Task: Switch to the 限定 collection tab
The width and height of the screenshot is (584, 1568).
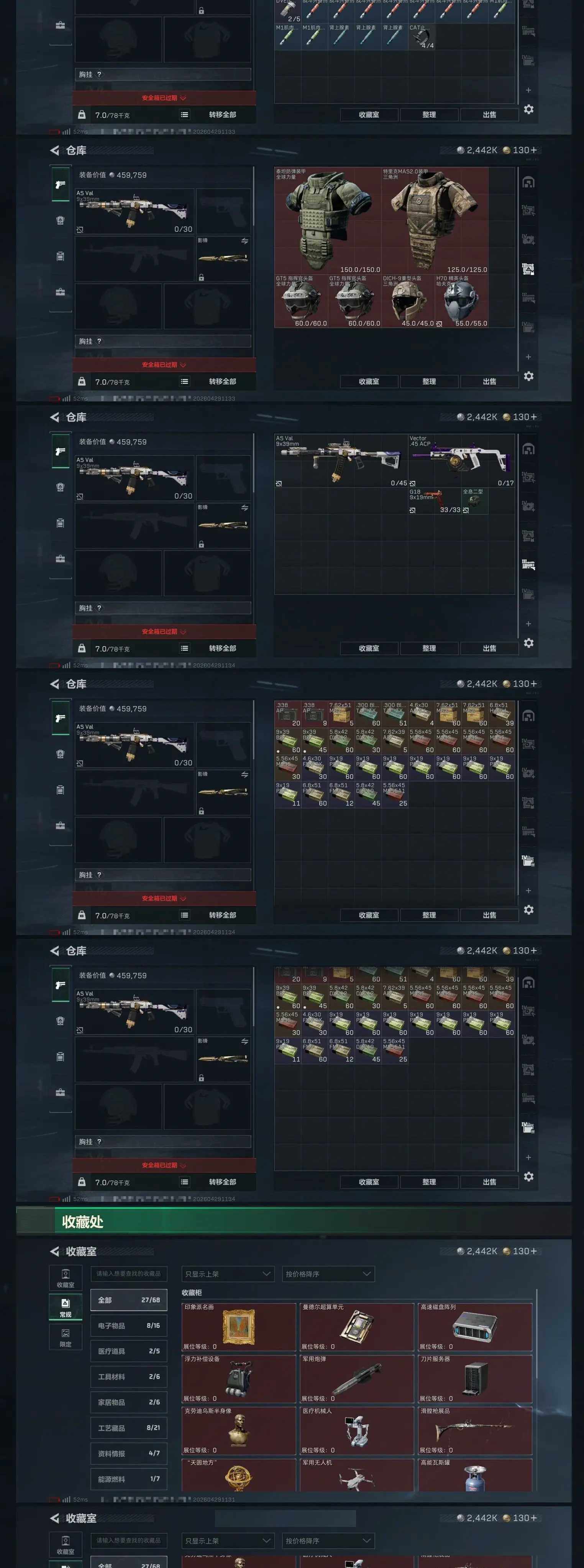Action: [x=65, y=1337]
